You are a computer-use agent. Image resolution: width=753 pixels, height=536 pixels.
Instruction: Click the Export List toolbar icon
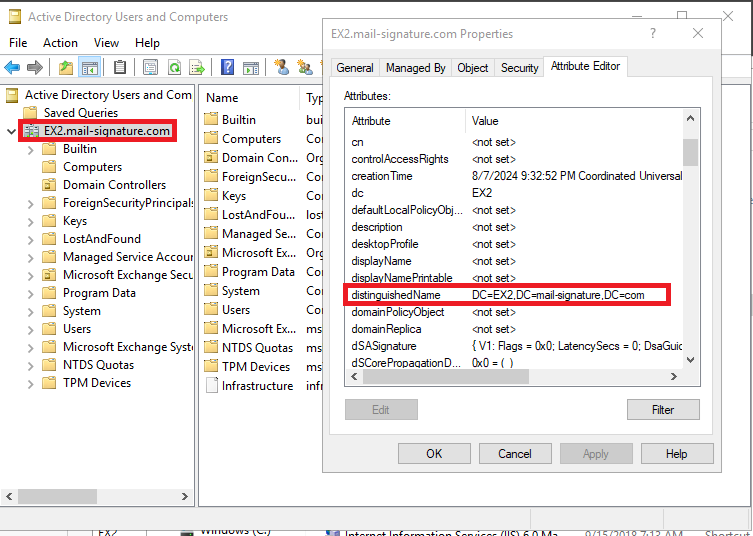pos(197,67)
